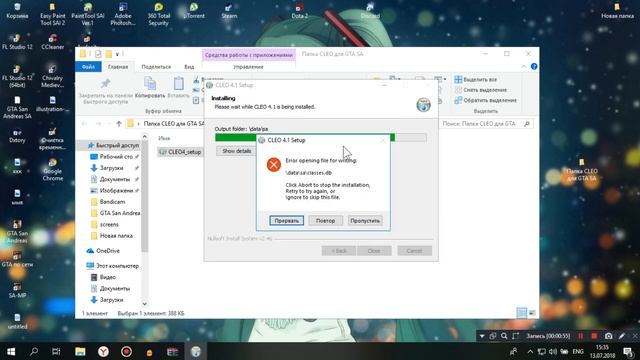Click Show details in CLEO installer
The height and width of the screenshot is (360, 640).
pos(237,151)
